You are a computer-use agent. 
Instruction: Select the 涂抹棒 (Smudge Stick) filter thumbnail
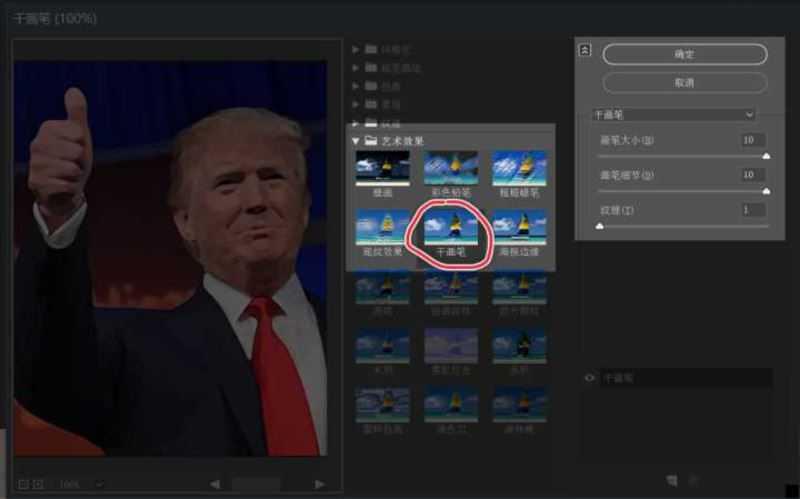(x=519, y=405)
